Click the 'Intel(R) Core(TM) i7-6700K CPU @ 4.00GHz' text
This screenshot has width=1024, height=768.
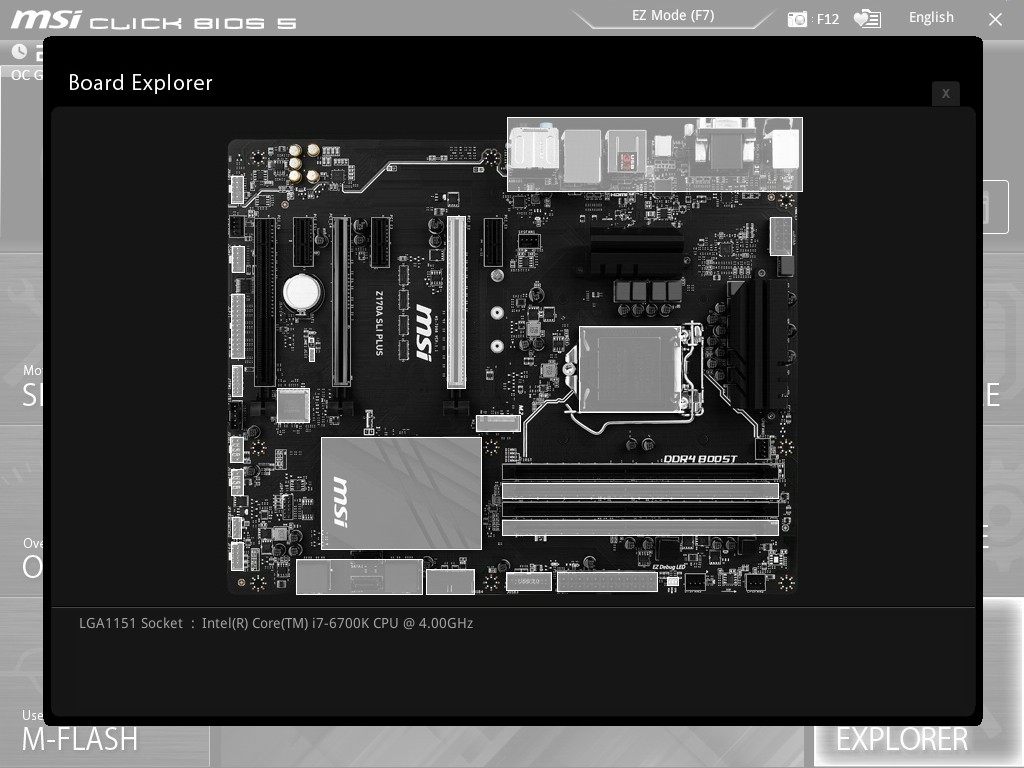337,623
